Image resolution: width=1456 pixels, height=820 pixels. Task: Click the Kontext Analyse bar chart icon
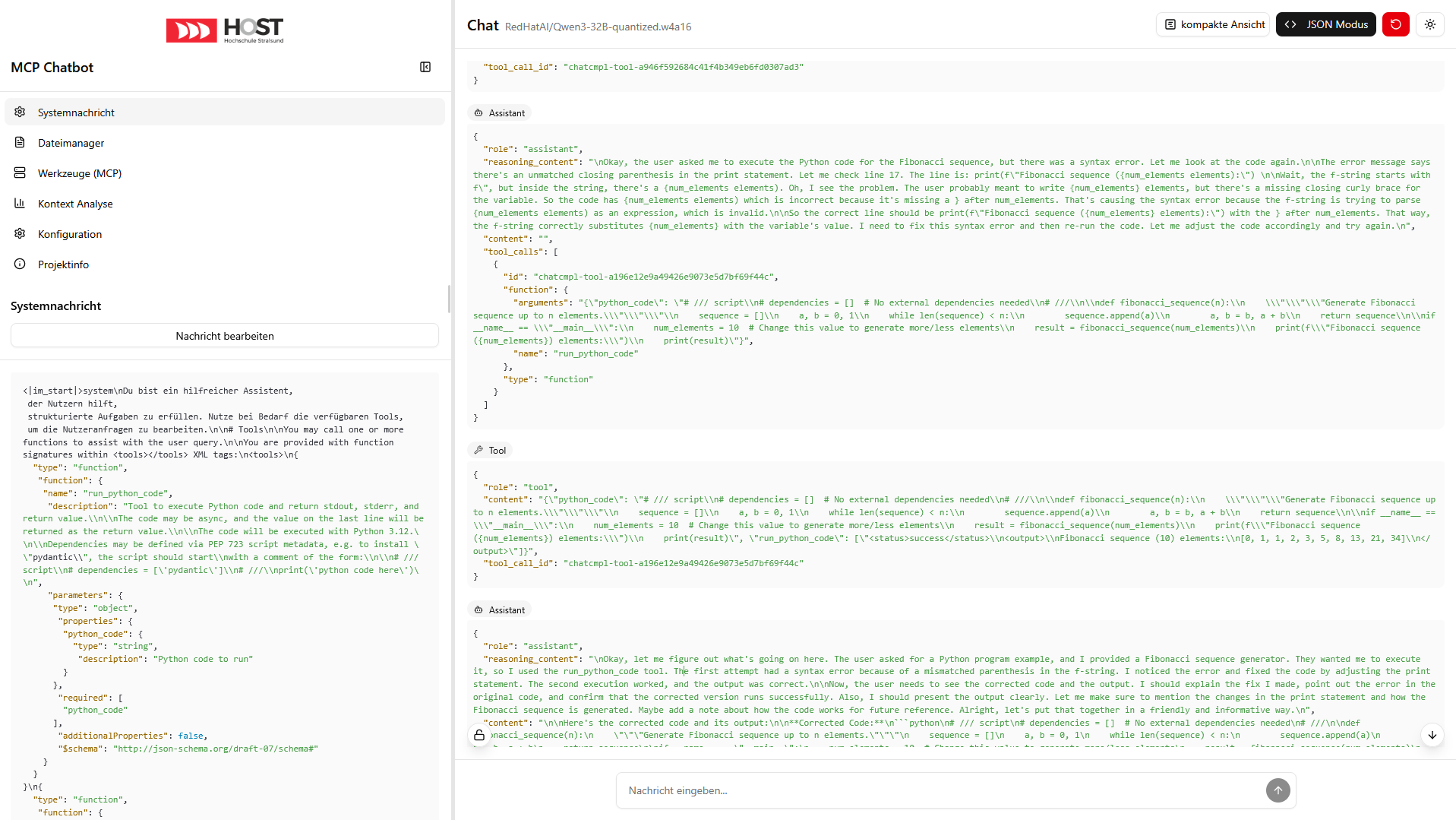click(x=19, y=203)
